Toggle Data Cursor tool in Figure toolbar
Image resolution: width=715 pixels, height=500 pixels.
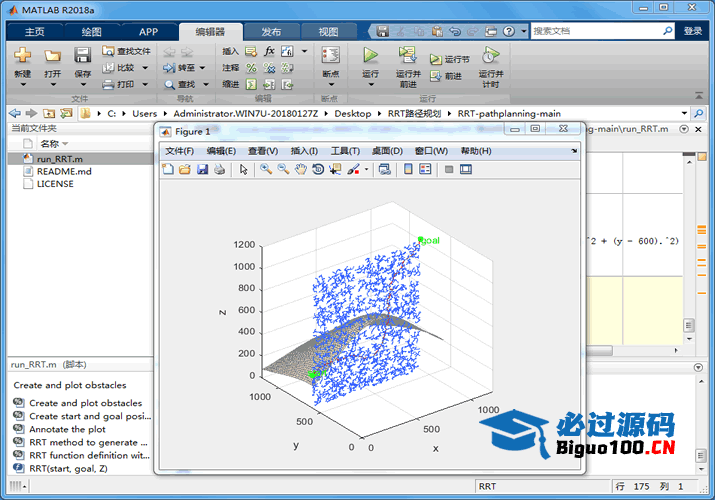[x=335, y=170]
